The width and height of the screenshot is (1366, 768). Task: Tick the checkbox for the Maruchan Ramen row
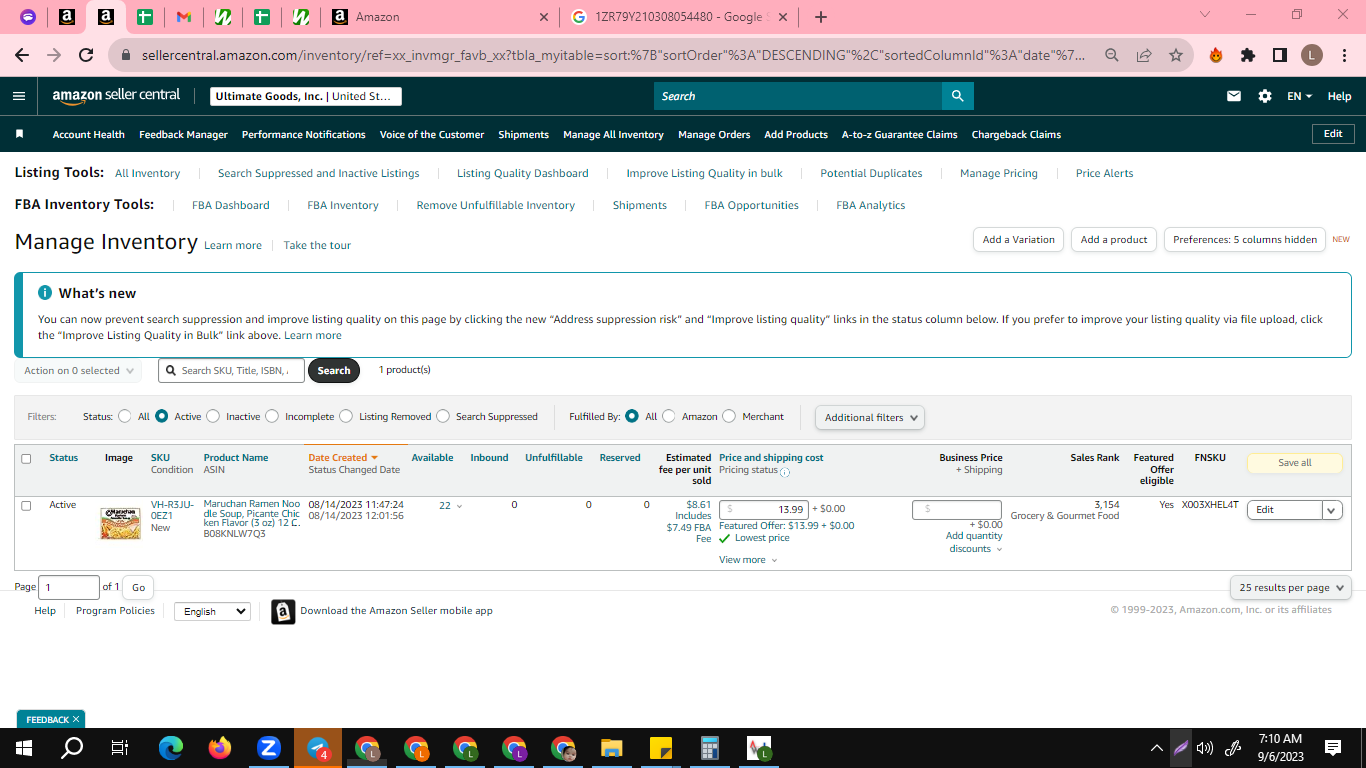26,505
